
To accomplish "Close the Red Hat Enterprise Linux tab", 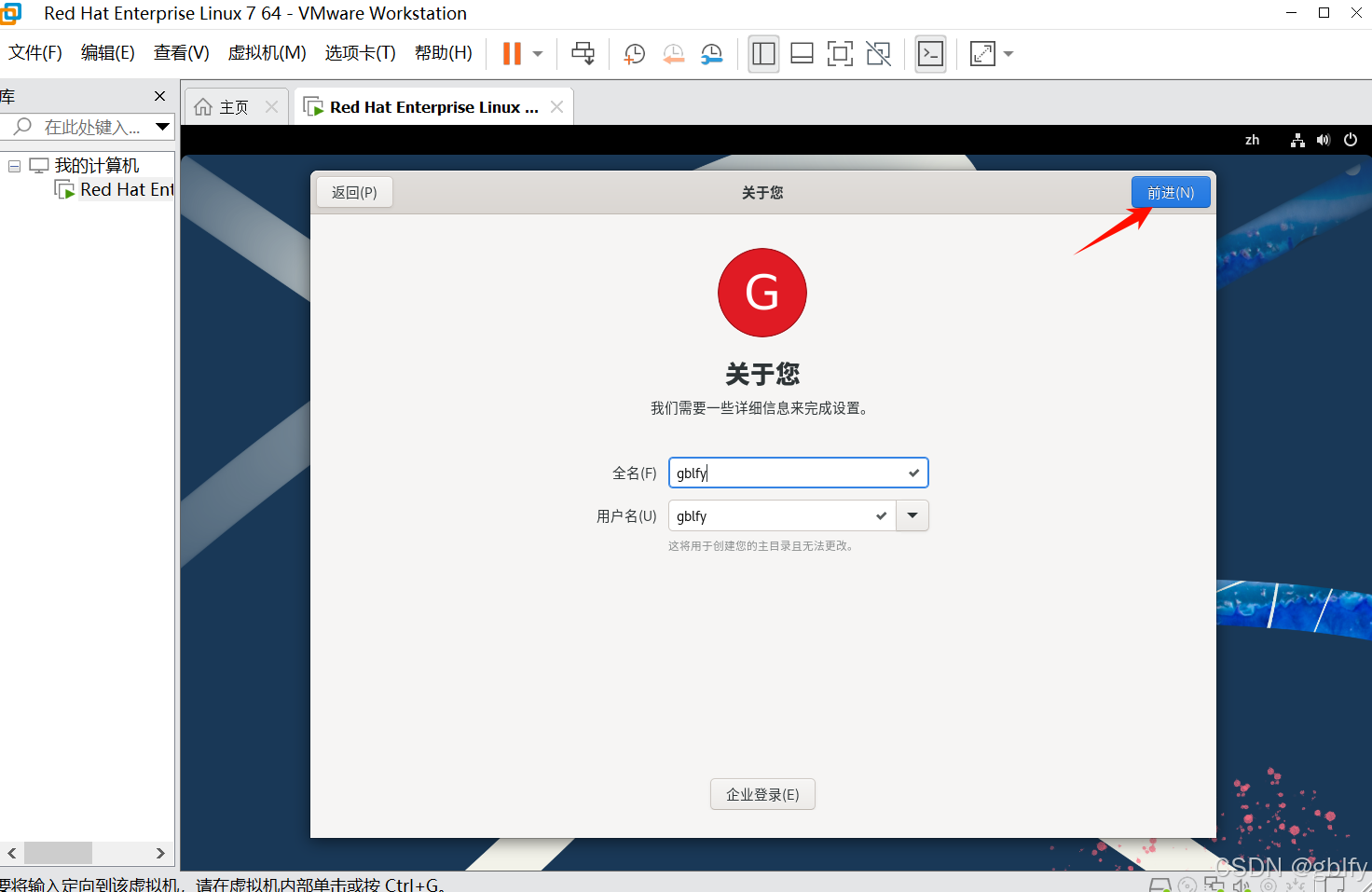I will pyautogui.click(x=556, y=107).
